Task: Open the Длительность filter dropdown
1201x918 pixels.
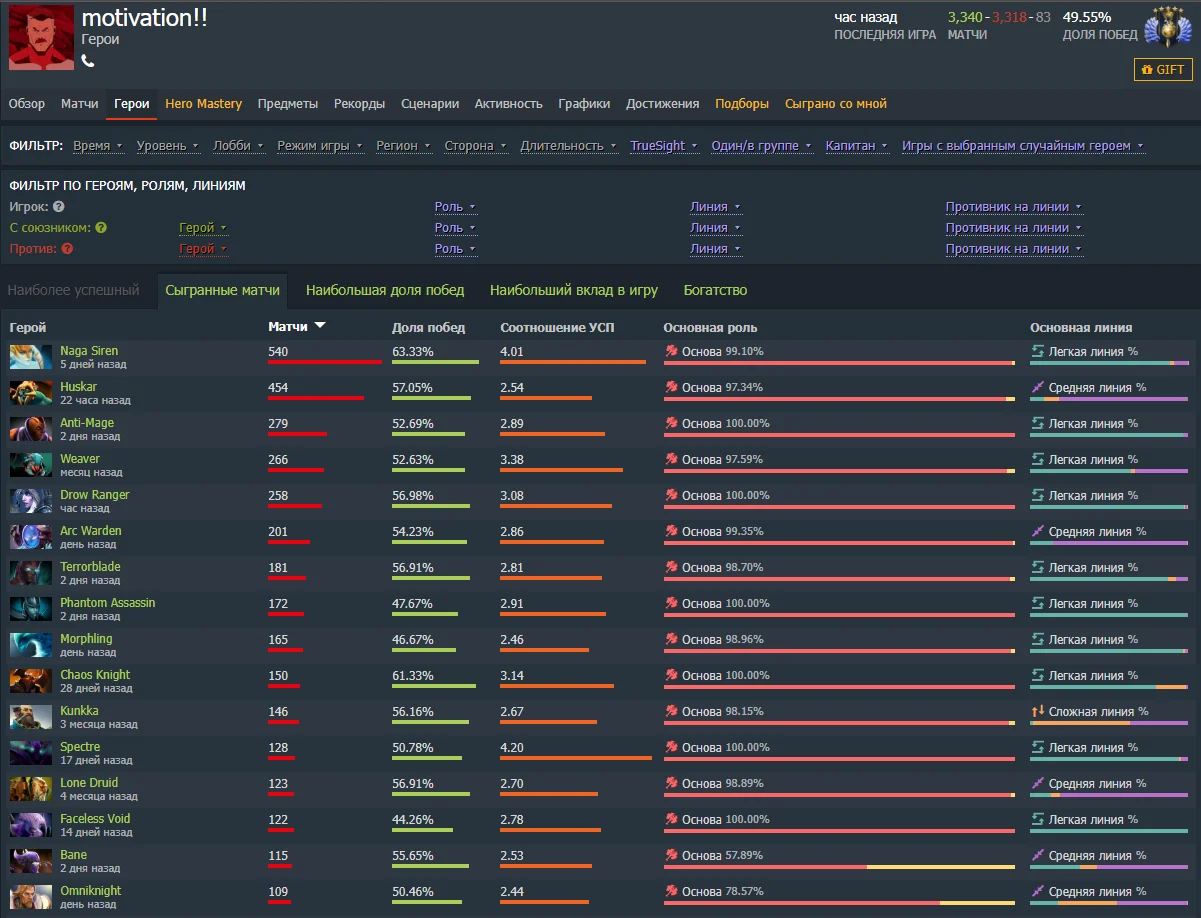Action: [x=569, y=146]
